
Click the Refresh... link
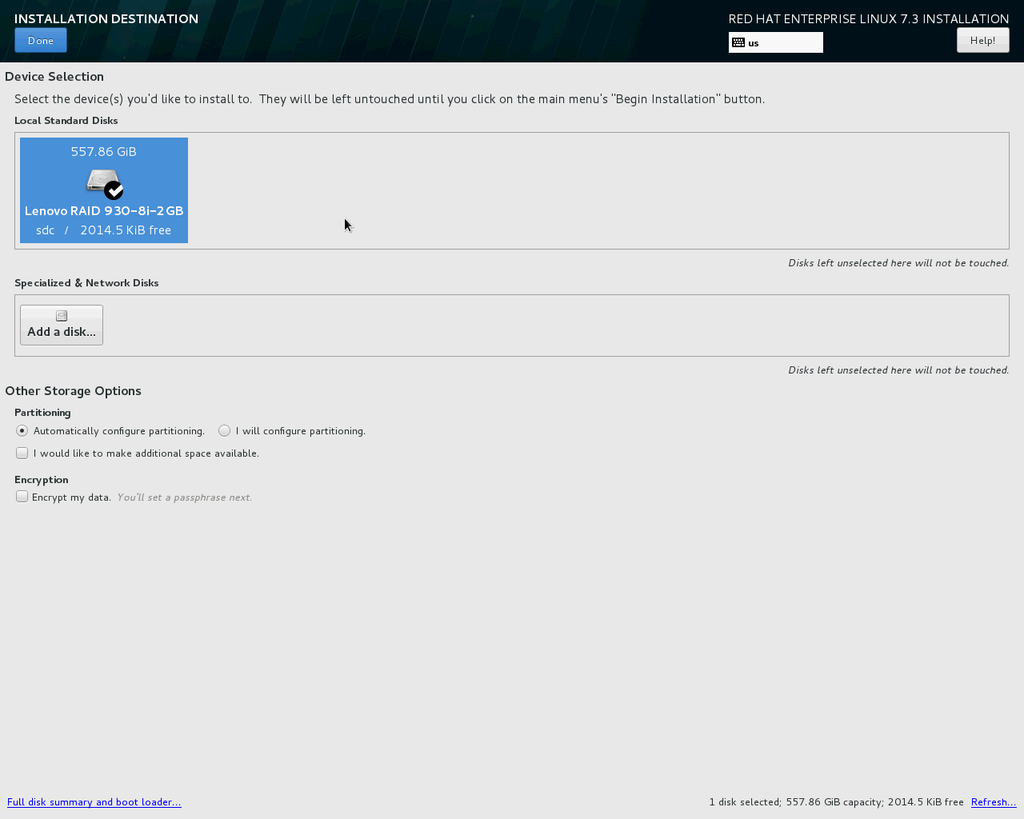[x=993, y=802]
